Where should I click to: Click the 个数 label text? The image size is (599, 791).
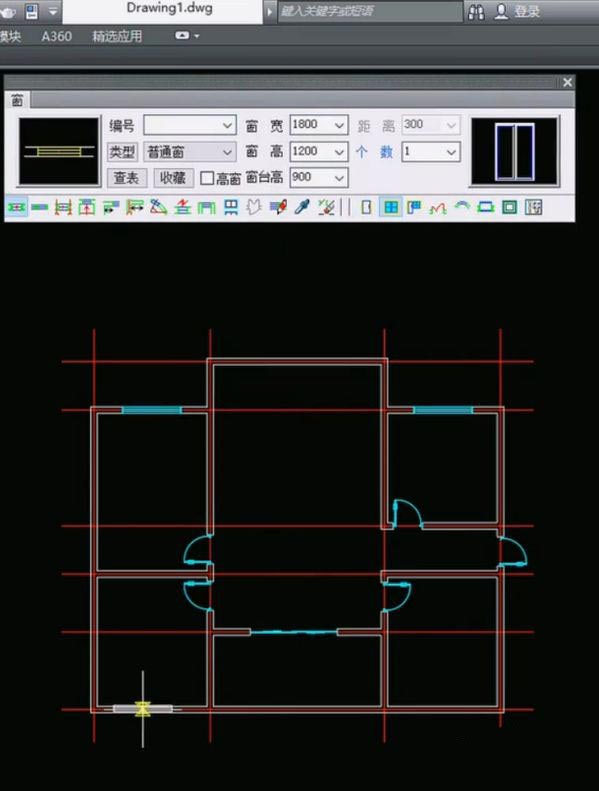tap(374, 151)
